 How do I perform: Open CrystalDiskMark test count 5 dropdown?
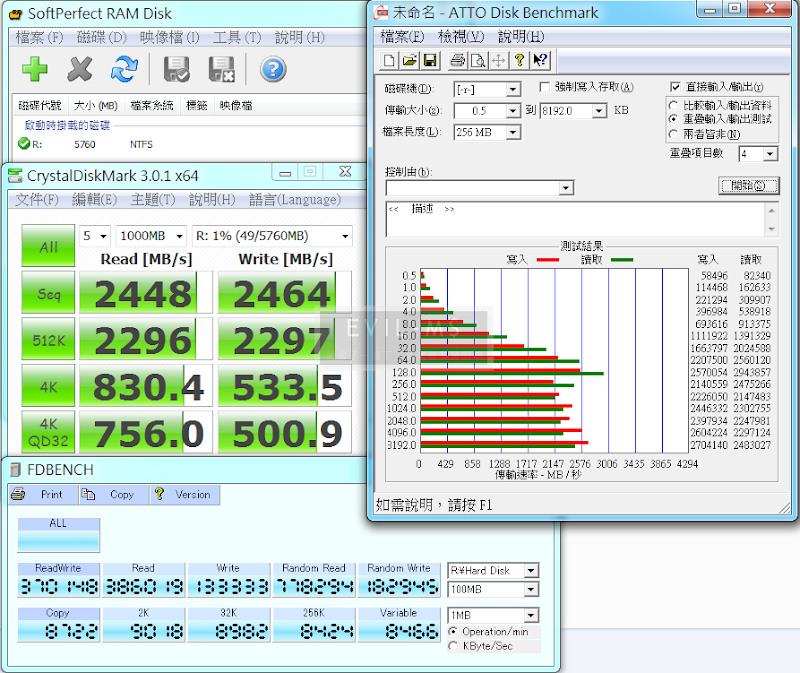click(x=103, y=236)
